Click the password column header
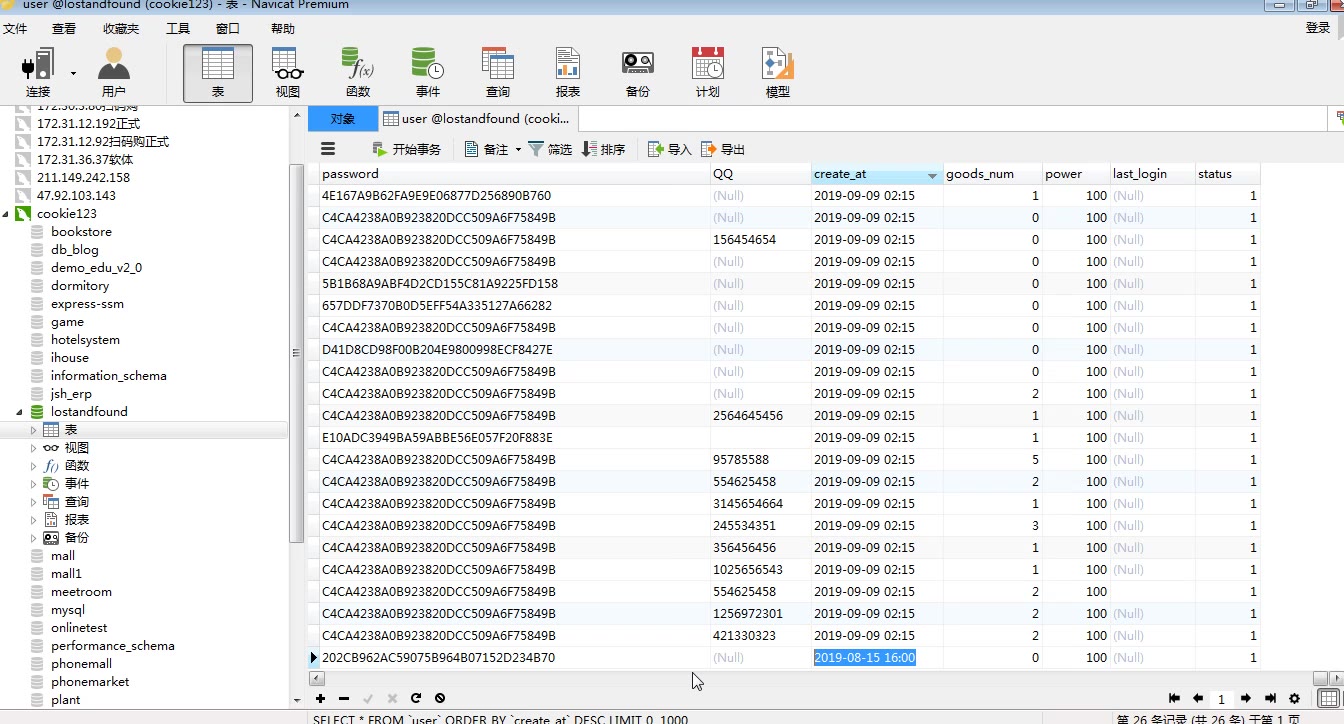 point(515,174)
